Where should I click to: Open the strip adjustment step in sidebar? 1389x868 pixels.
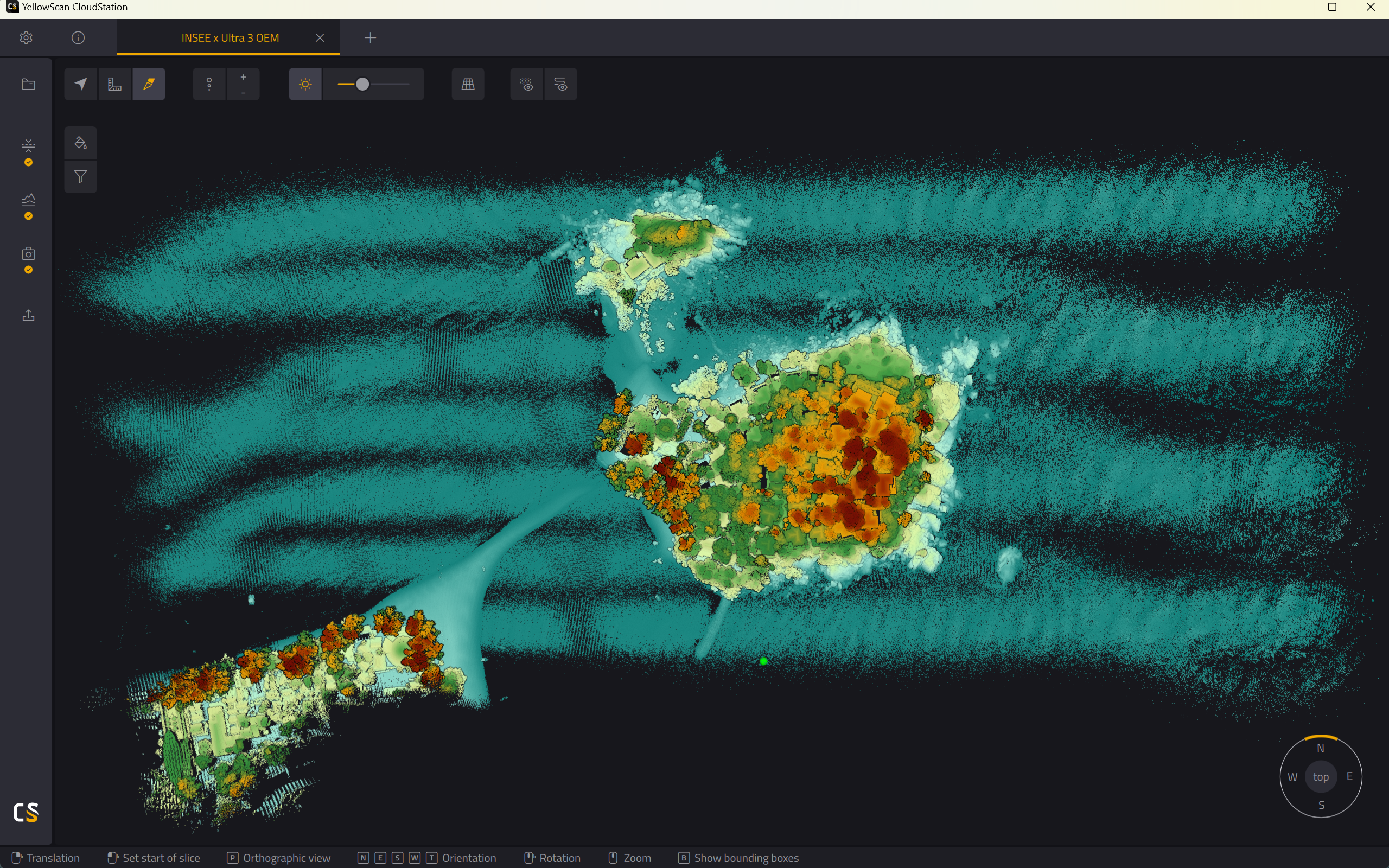[28, 145]
